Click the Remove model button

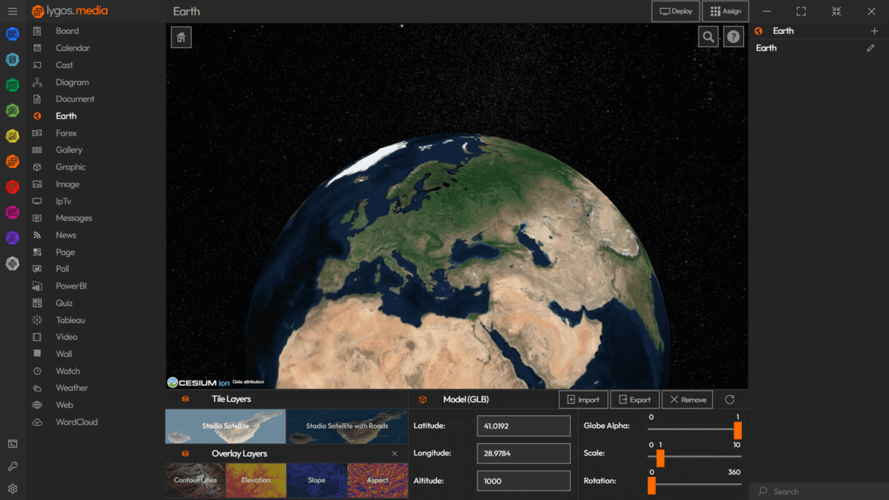[688, 400]
